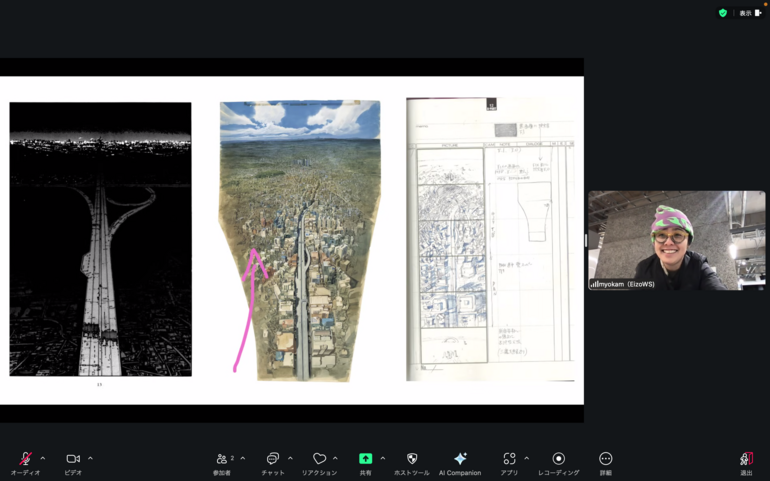Launch AI Companion sparkle icon
The width and height of the screenshot is (770, 481).
[460, 459]
